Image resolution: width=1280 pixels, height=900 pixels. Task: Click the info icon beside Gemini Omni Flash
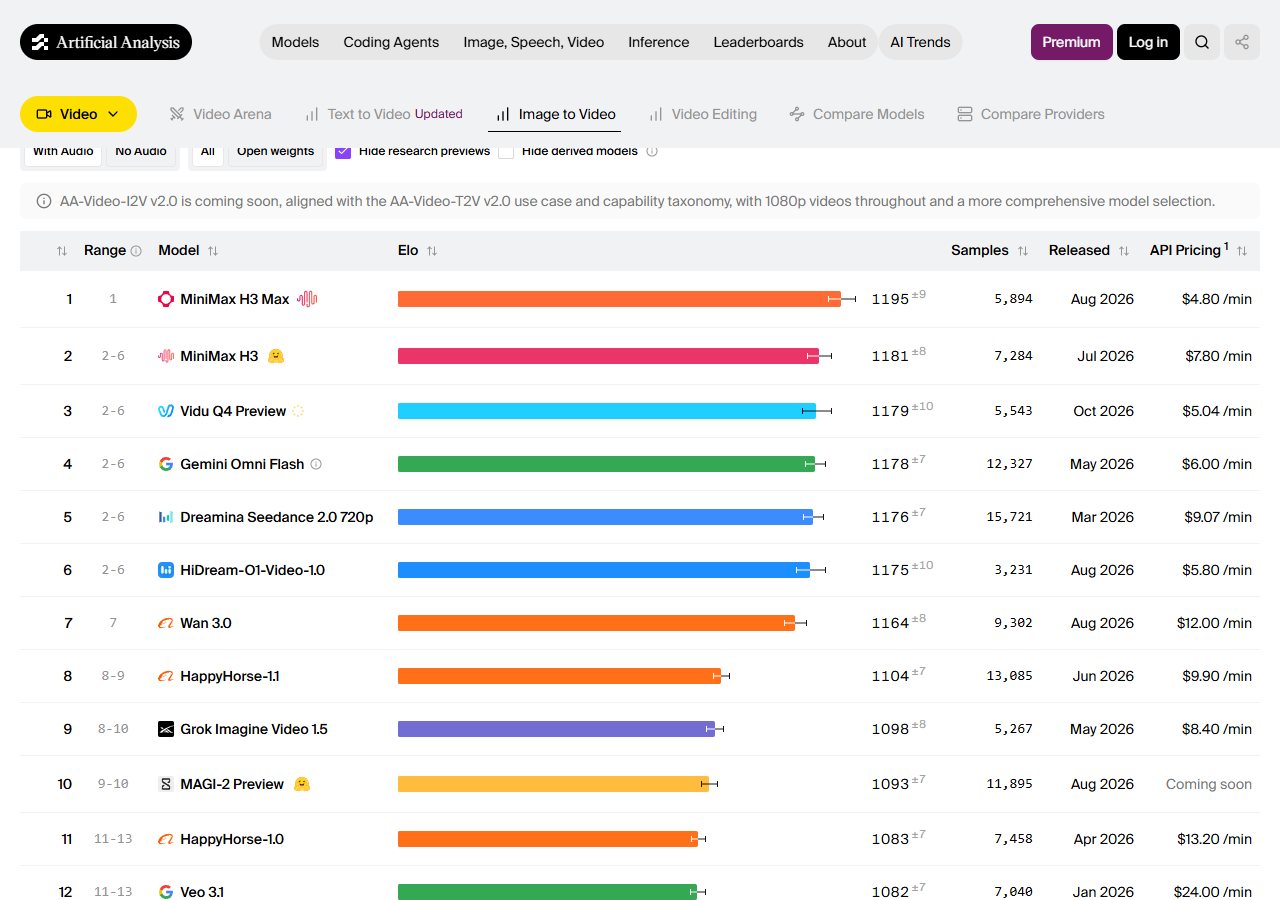pyautogui.click(x=316, y=464)
